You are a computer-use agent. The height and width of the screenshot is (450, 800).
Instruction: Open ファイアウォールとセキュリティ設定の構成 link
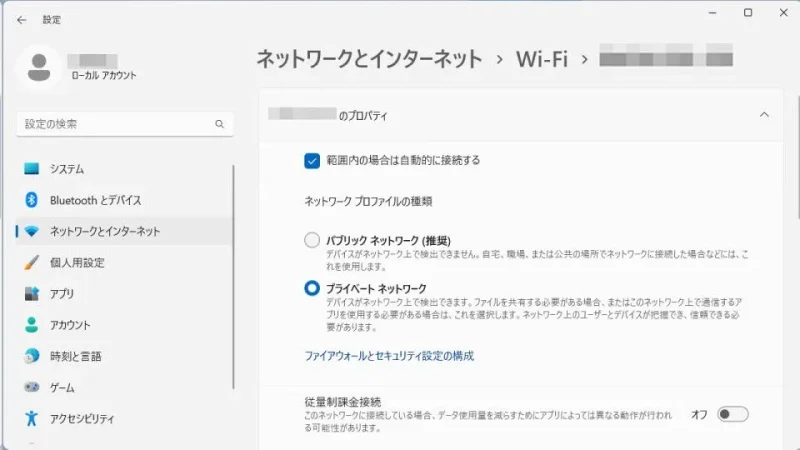[389, 356]
